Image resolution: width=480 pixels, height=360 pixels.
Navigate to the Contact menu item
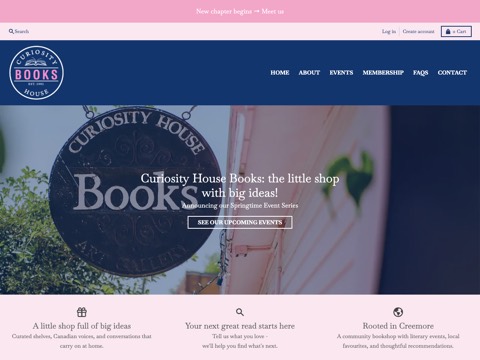click(452, 73)
